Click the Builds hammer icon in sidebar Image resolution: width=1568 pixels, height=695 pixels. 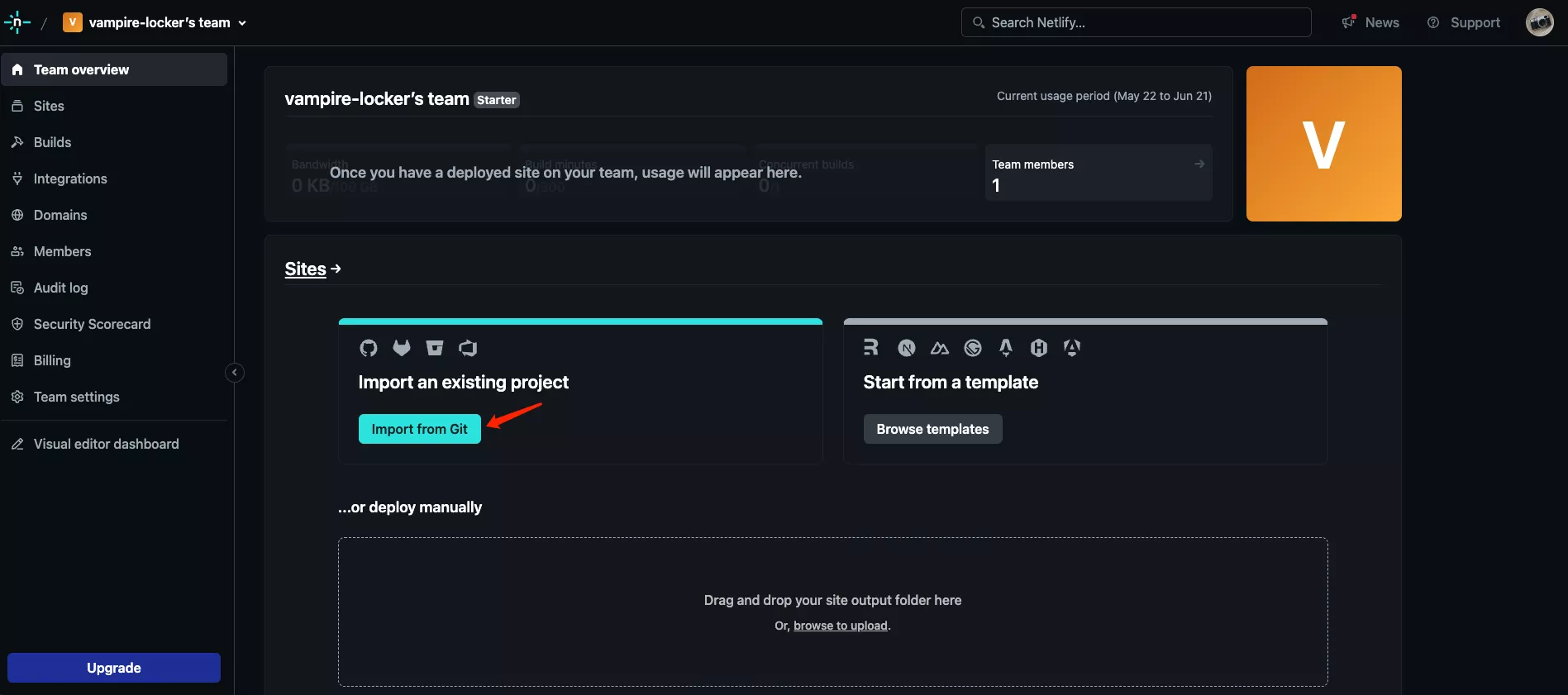pyautogui.click(x=17, y=142)
